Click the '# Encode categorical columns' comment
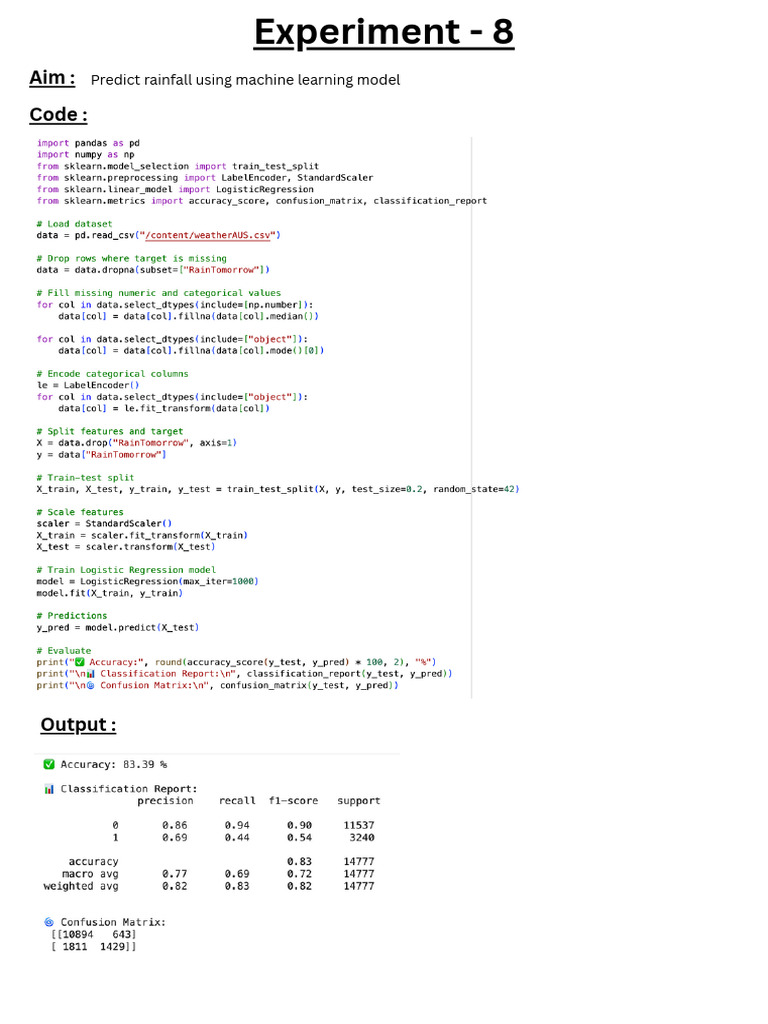Viewport: 768px width, 1024px height. [112, 374]
